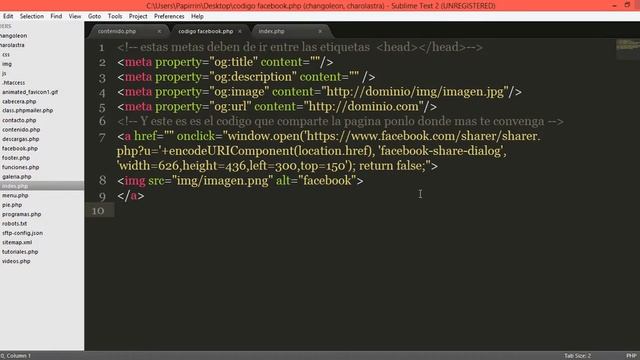640x360 pixels.
Task: Close the index.php tab
Action: [320, 31]
